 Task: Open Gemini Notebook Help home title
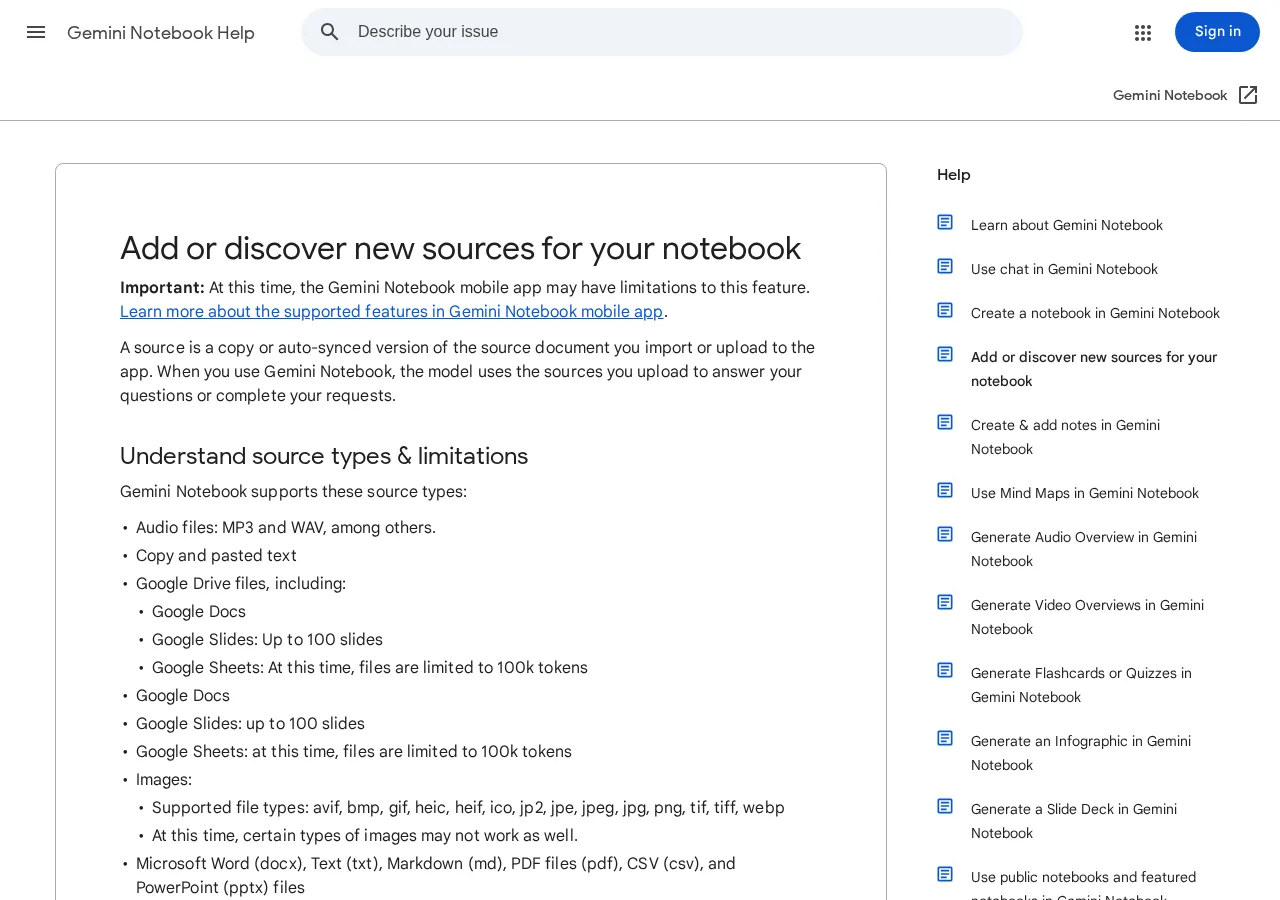coord(161,33)
